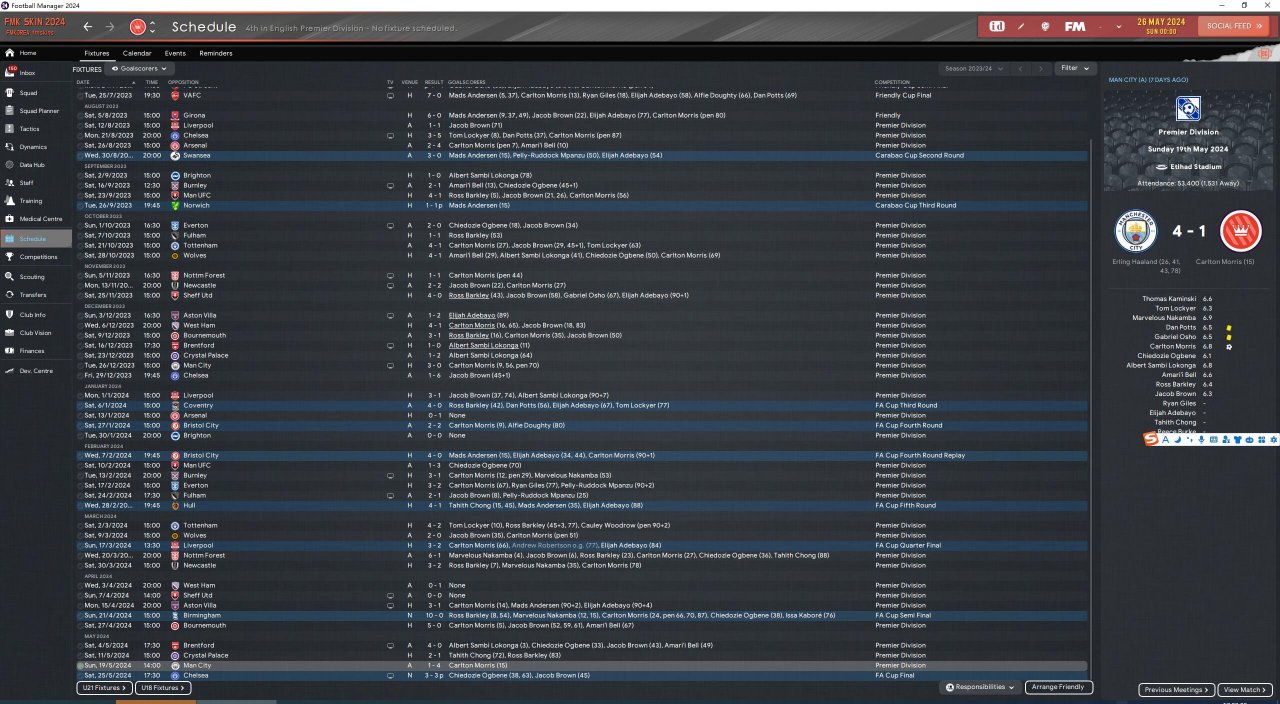Open Medical Centre icon in sidebar

point(10,219)
